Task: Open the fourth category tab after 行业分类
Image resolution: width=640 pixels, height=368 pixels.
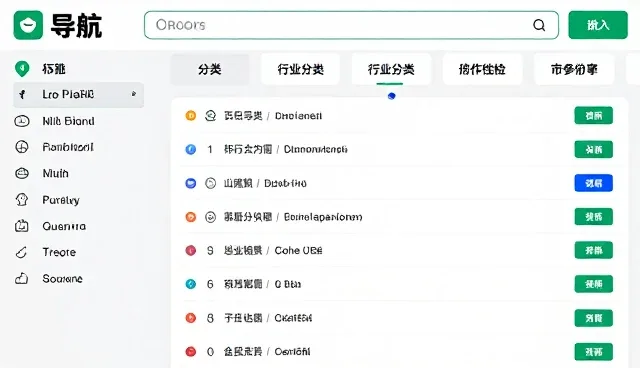Action: click(x=482, y=69)
